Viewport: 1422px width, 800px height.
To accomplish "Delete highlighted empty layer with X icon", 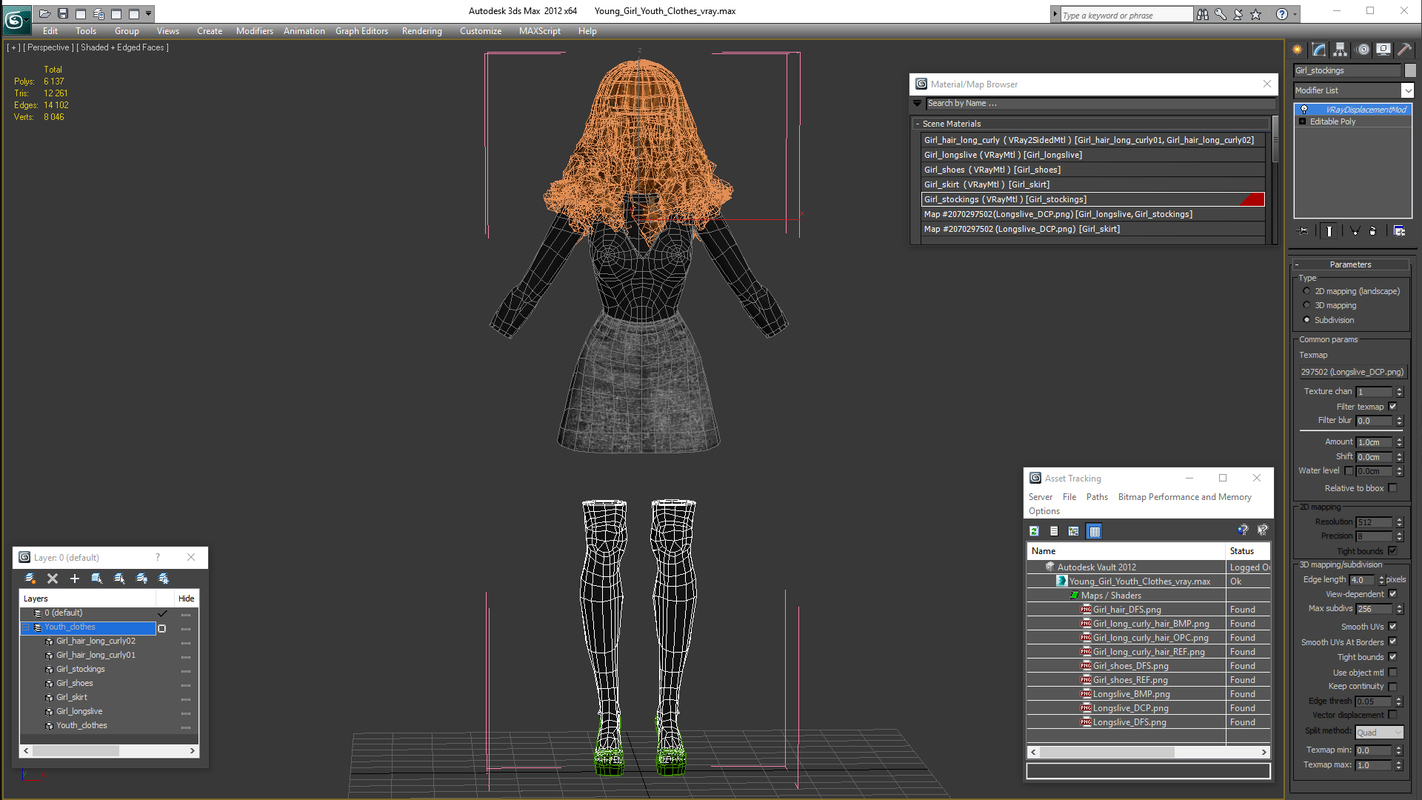I will pyautogui.click(x=53, y=578).
